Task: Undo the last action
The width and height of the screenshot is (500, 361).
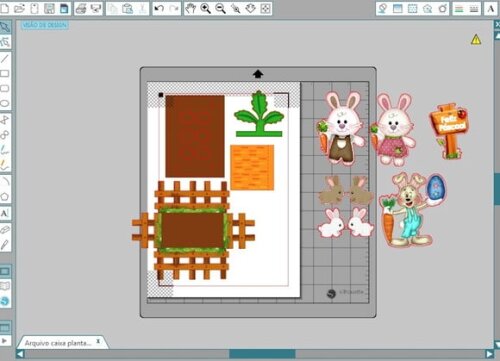Action: (159, 8)
